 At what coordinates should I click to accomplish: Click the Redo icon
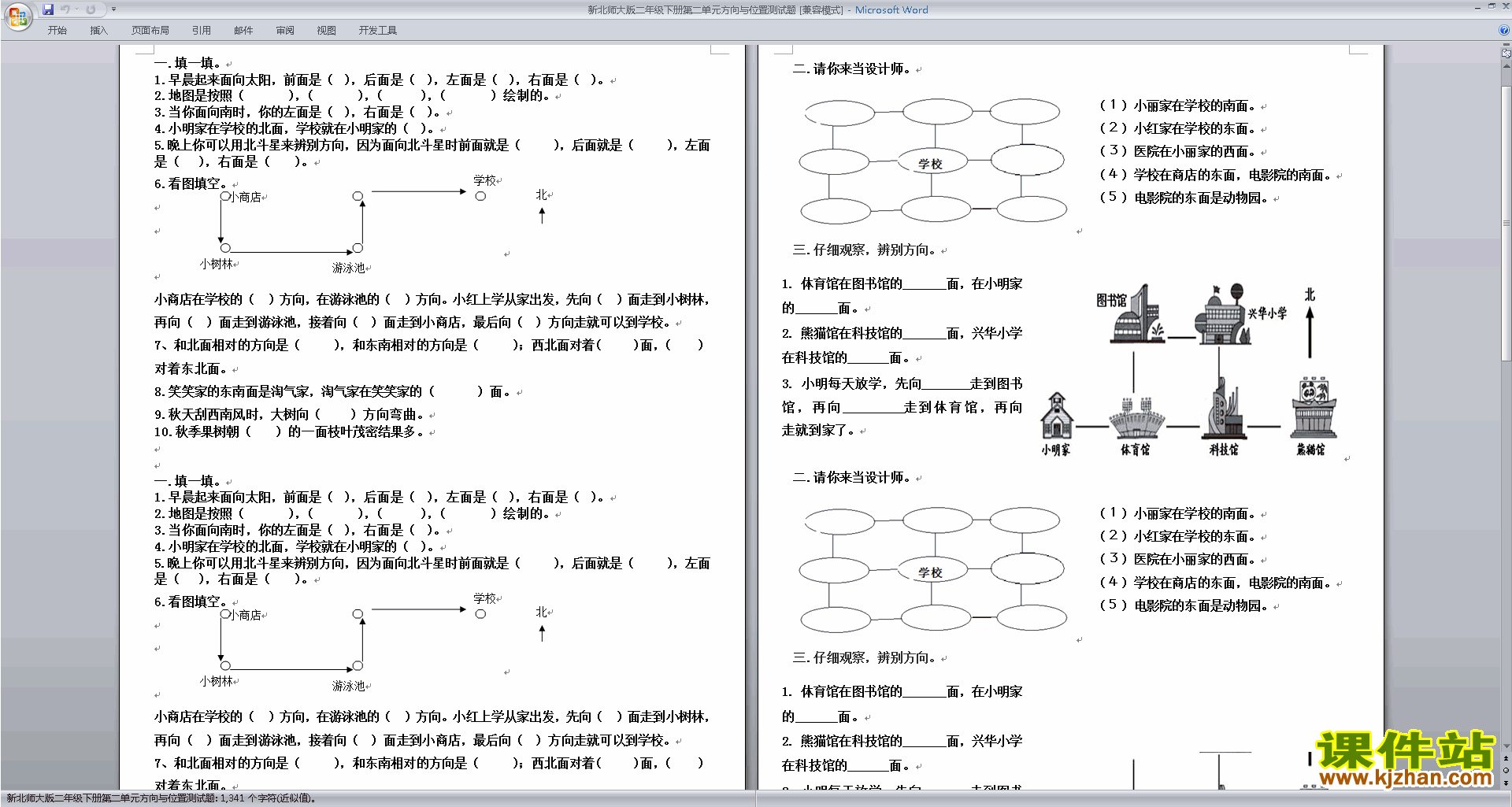(91, 9)
